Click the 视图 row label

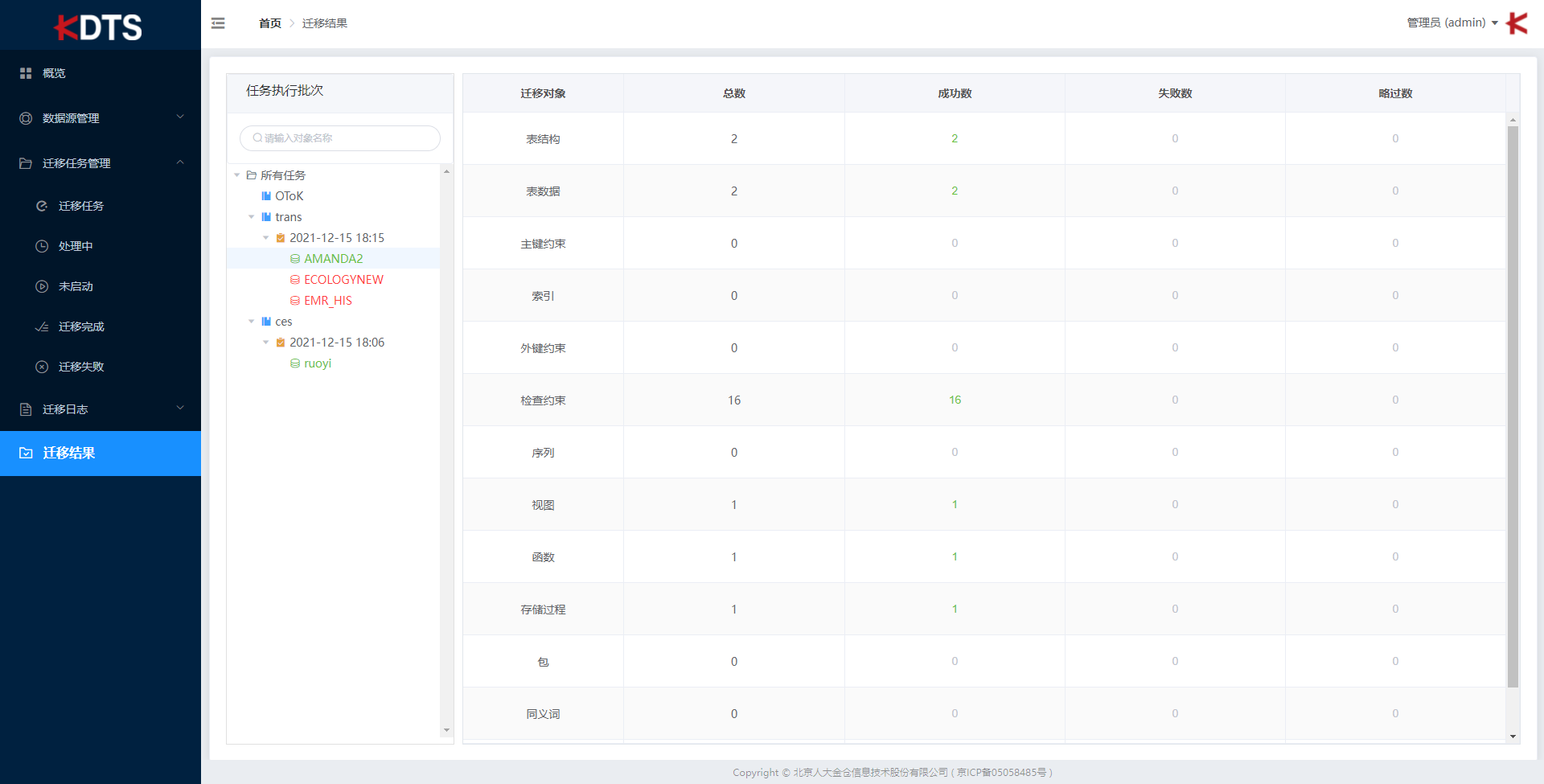point(543,505)
